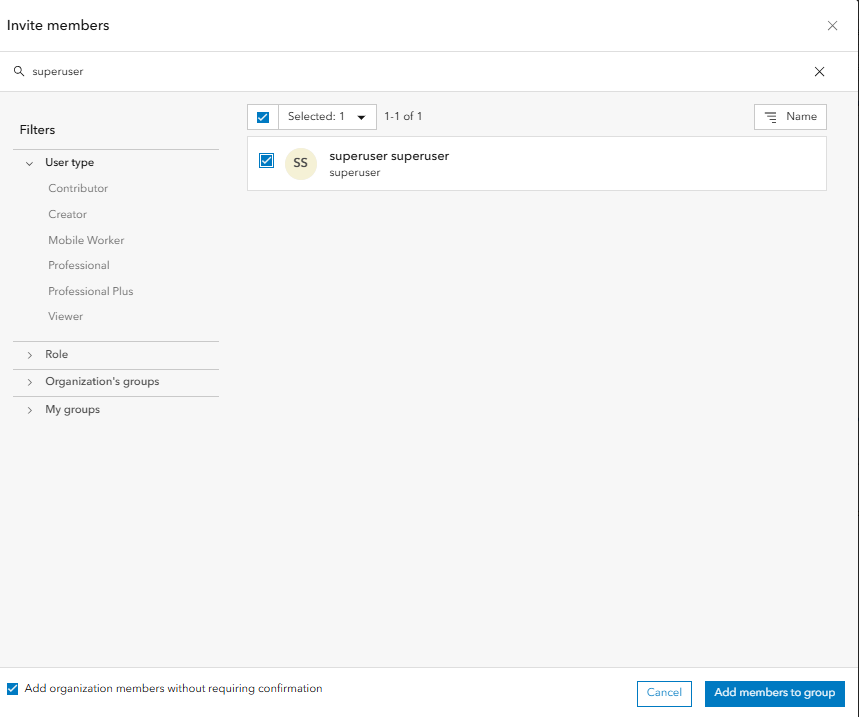Open the Selected: 1 dropdown
Screen dimensions: 859x717
click(327, 117)
